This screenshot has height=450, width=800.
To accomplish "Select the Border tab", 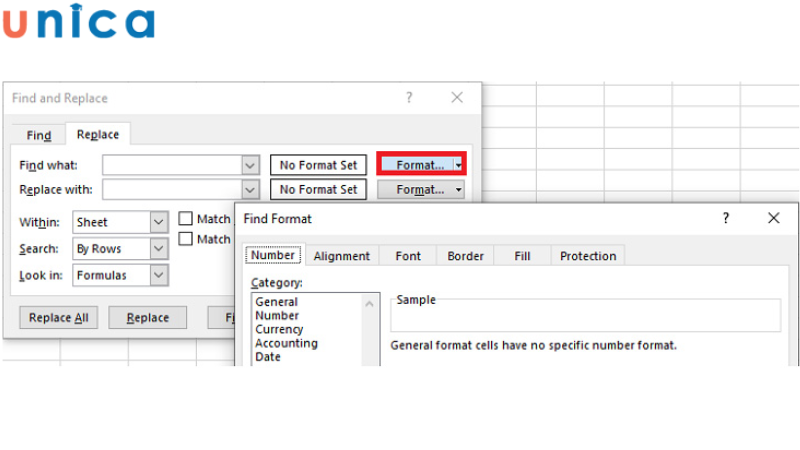I will pyautogui.click(x=465, y=256).
